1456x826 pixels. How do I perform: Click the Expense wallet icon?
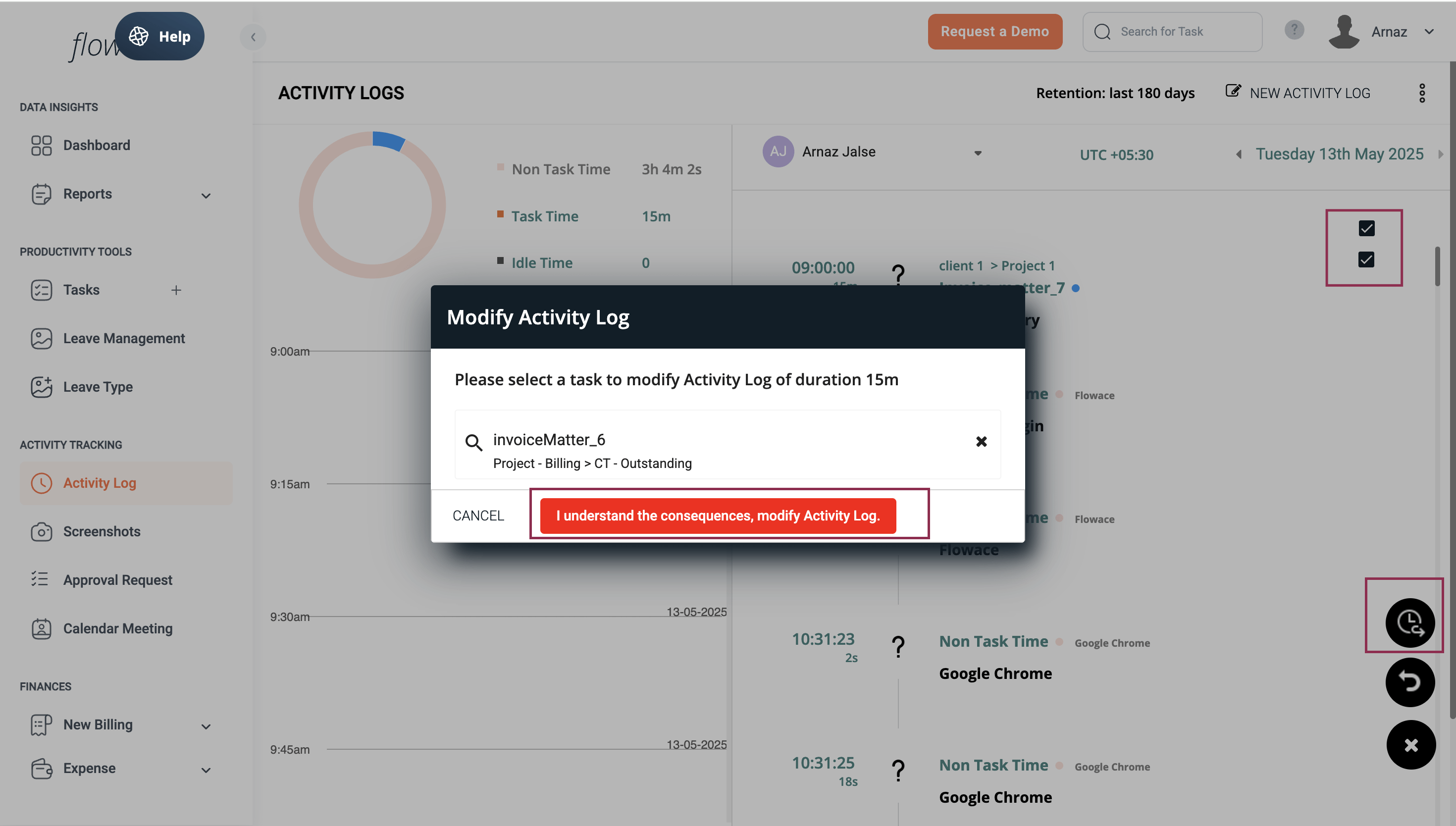coord(42,769)
